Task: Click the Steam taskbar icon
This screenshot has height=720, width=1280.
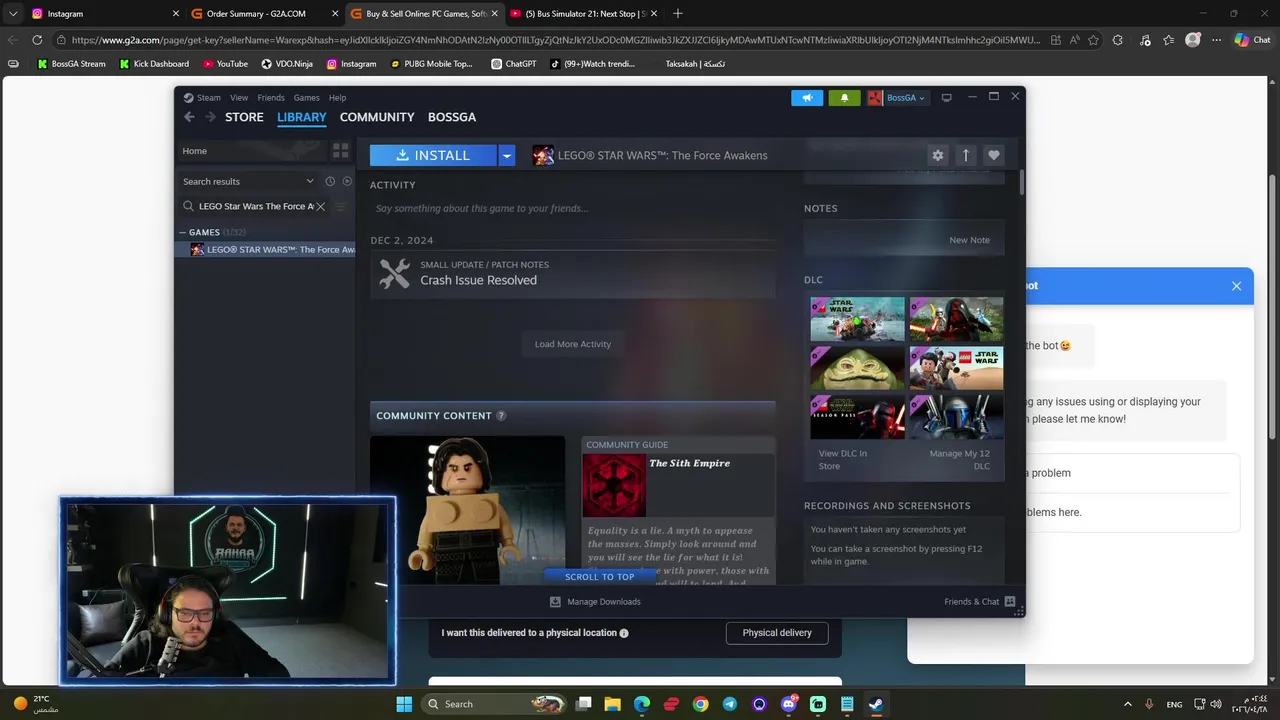Action: click(x=876, y=704)
